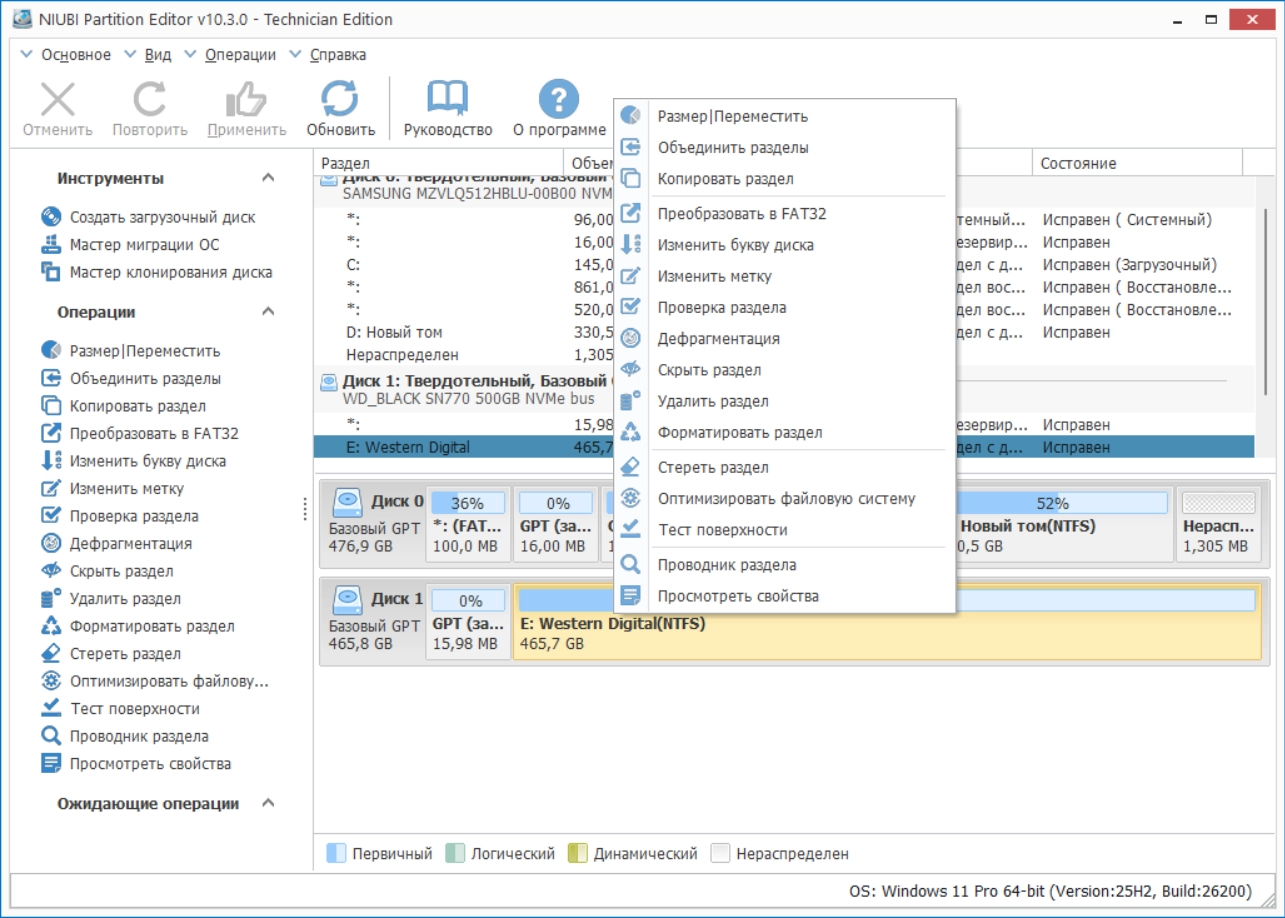The image size is (1285, 918).
Task: Click the Нерасп… 1,305 MB unallocated block
Action: (x=1219, y=524)
